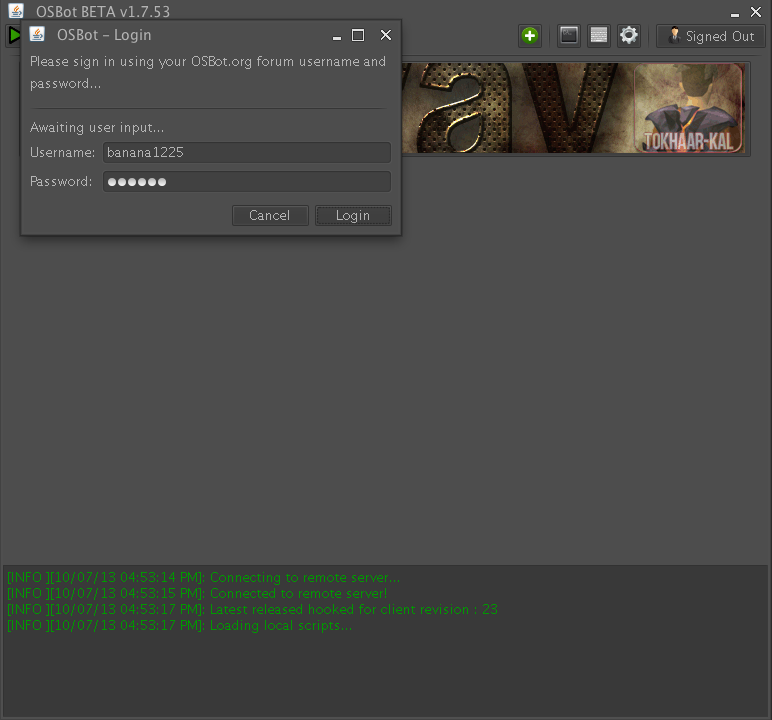The width and height of the screenshot is (772, 720).
Task: Click the 'Loading local scripts...' log line
Action: coord(180,626)
